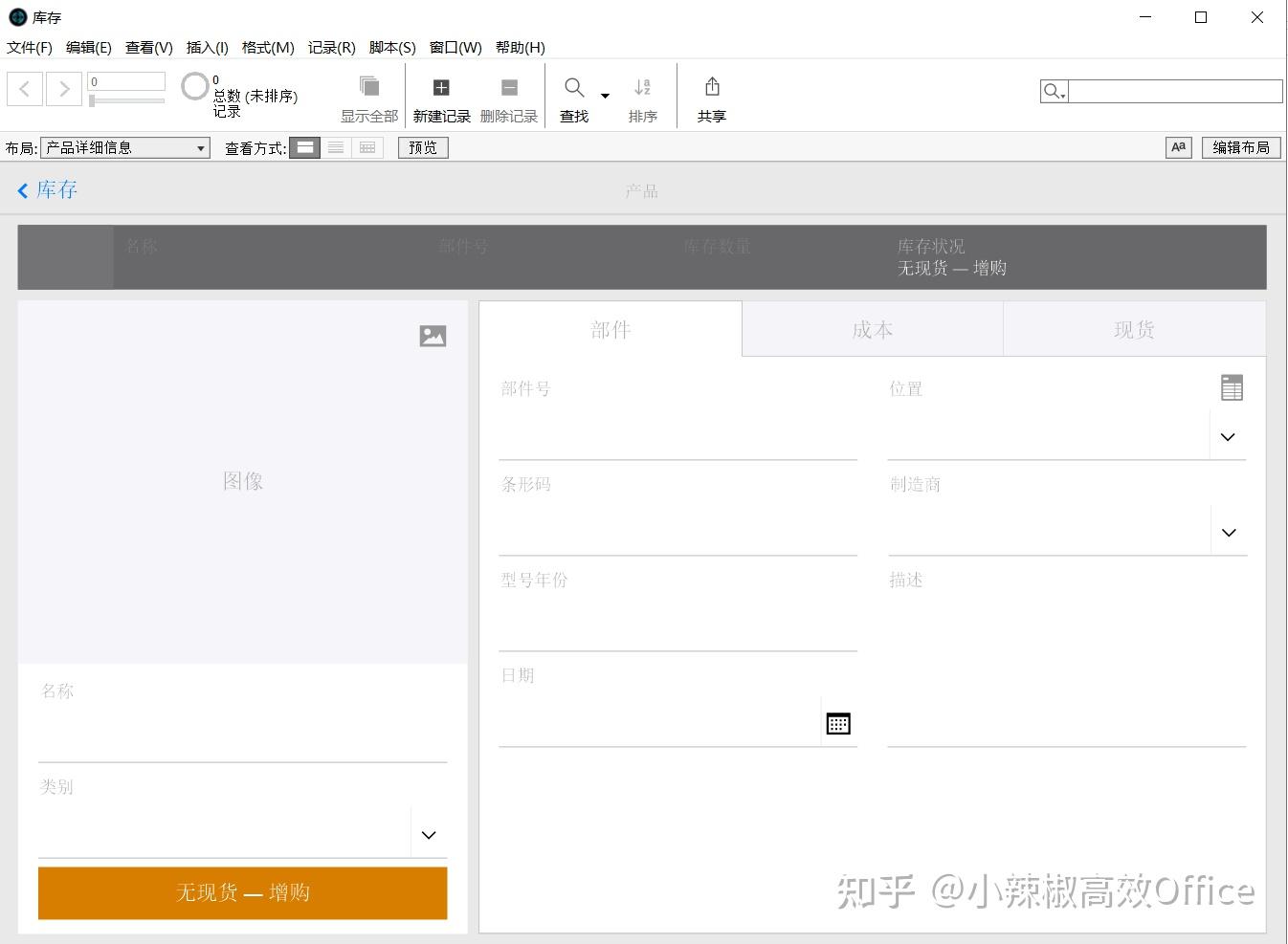
Task: Show all records via 显示全部
Action: click(x=368, y=96)
